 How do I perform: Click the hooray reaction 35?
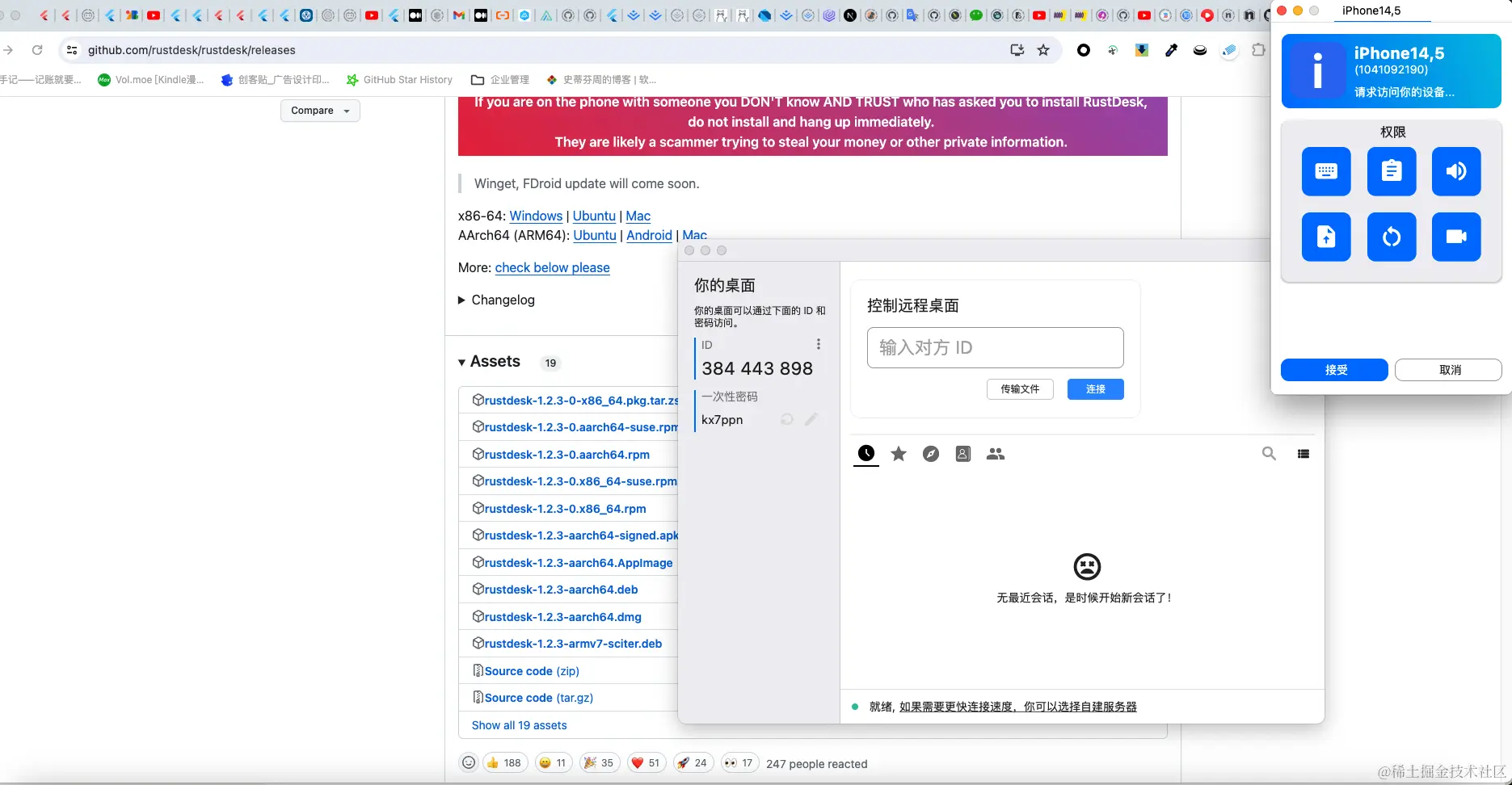pyautogui.click(x=599, y=762)
